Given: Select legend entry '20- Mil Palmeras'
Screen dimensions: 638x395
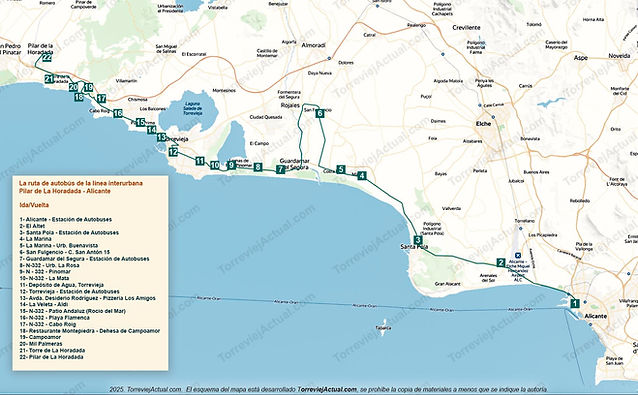Looking at the screenshot, I should [x=41, y=344].
